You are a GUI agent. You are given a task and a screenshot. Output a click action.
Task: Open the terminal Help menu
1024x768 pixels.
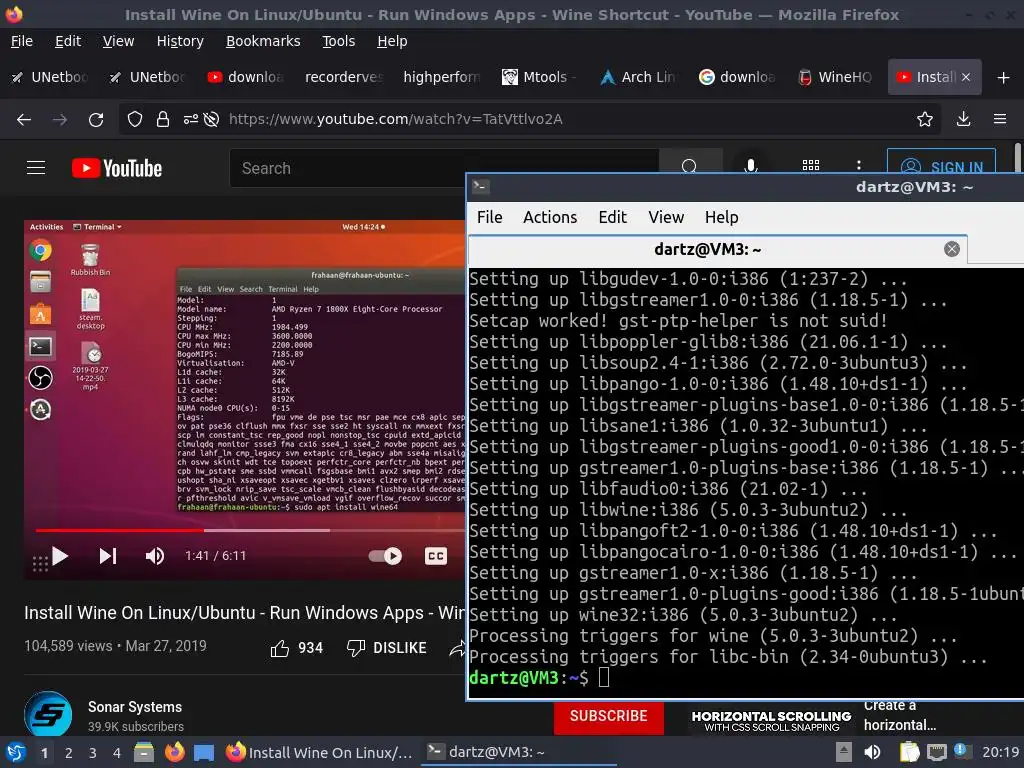[721, 217]
